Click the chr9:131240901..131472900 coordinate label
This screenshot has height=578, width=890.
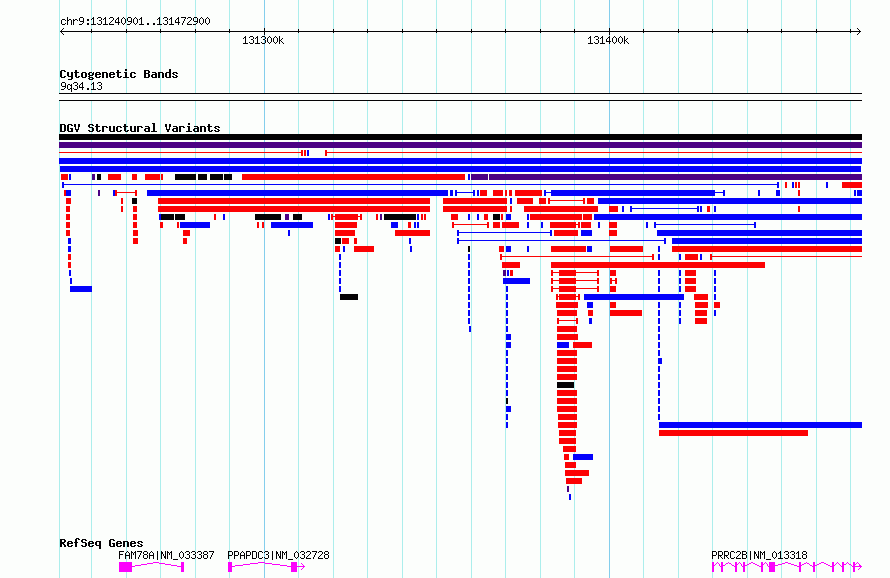(x=135, y=21)
